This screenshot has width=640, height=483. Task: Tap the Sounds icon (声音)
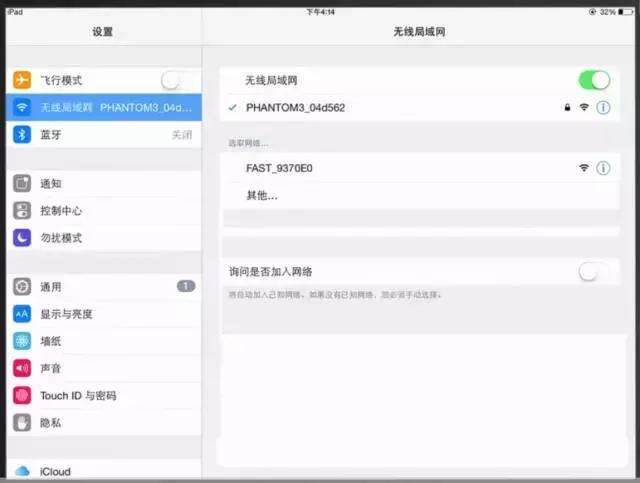click(x=22, y=368)
